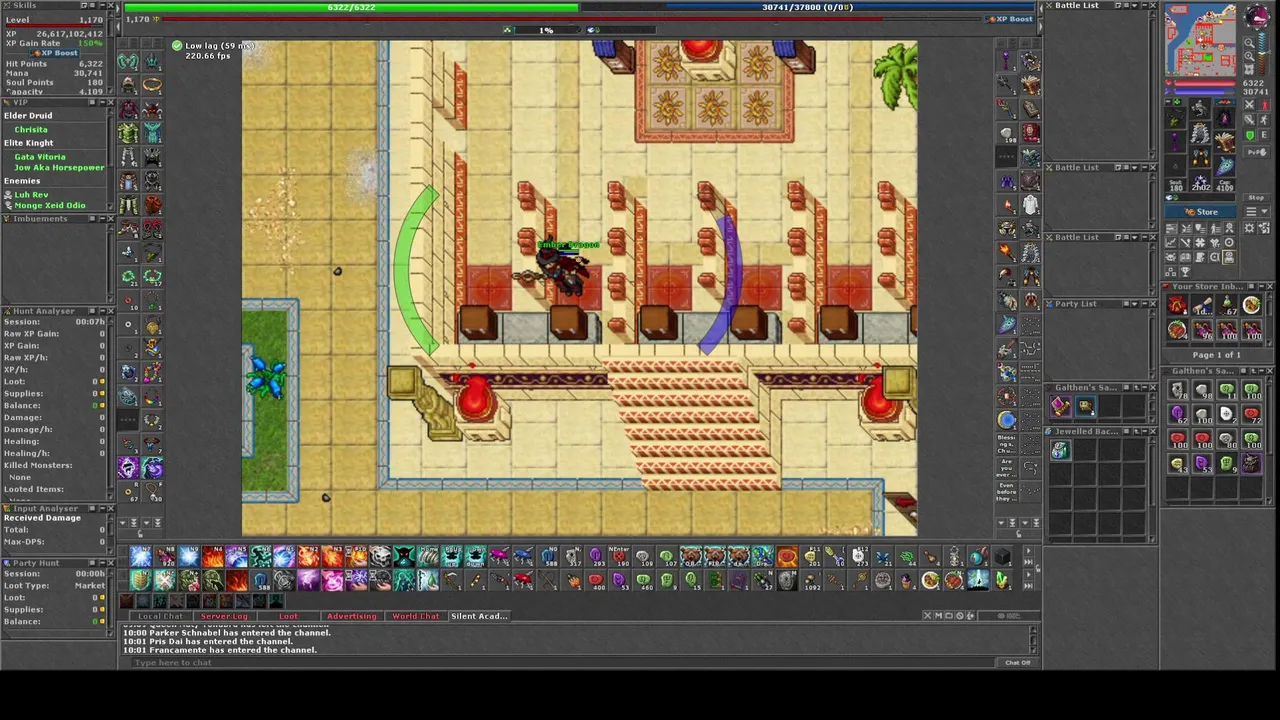Open the Store button
This screenshot has width=1280, height=720.
(x=1201, y=212)
